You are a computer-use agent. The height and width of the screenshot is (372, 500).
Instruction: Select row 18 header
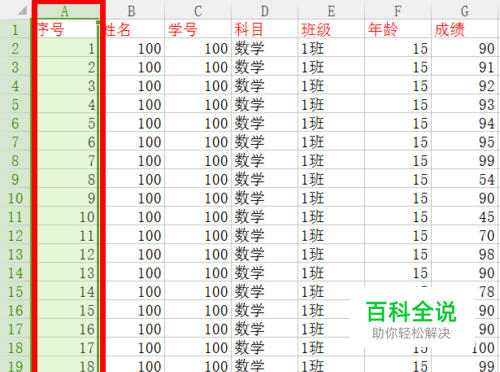[15, 348]
